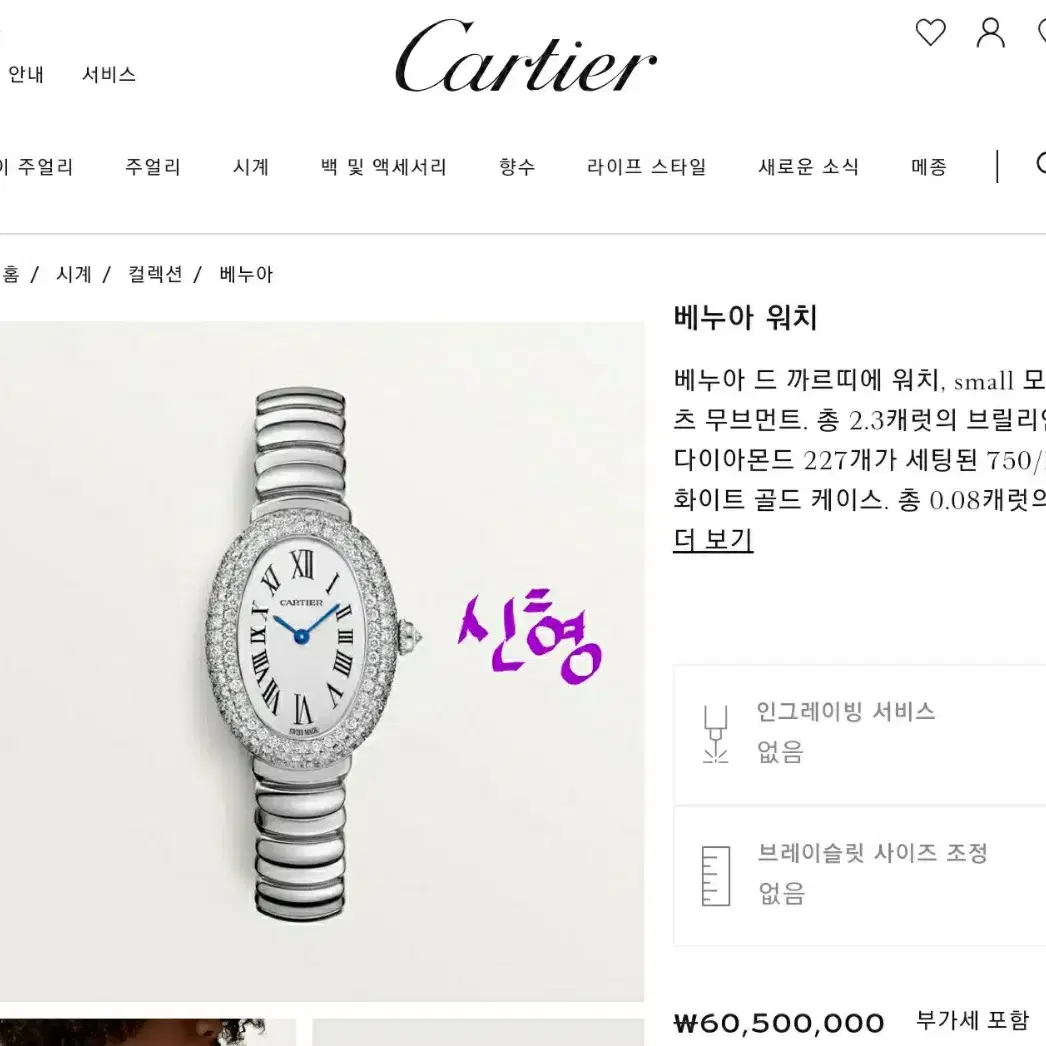Click the bracelet size ruler icon
Image resolution: width=1046 pixels, height=1046 pixels.
[716, 876]
